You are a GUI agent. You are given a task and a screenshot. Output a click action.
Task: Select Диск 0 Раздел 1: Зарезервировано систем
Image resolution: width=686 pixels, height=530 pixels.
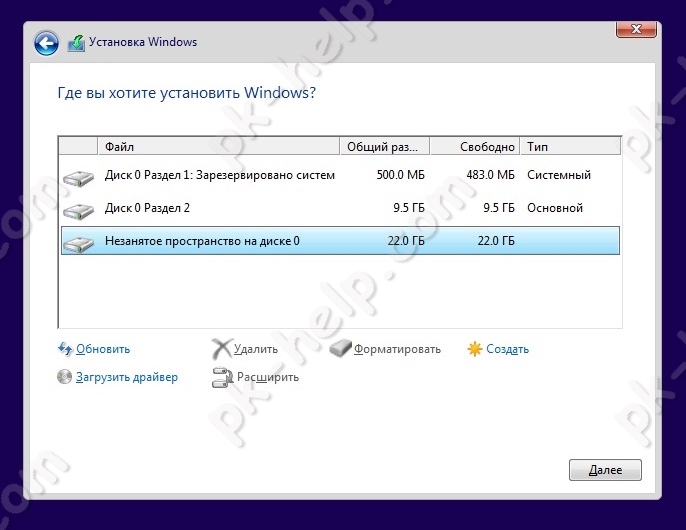pos(340,175)
